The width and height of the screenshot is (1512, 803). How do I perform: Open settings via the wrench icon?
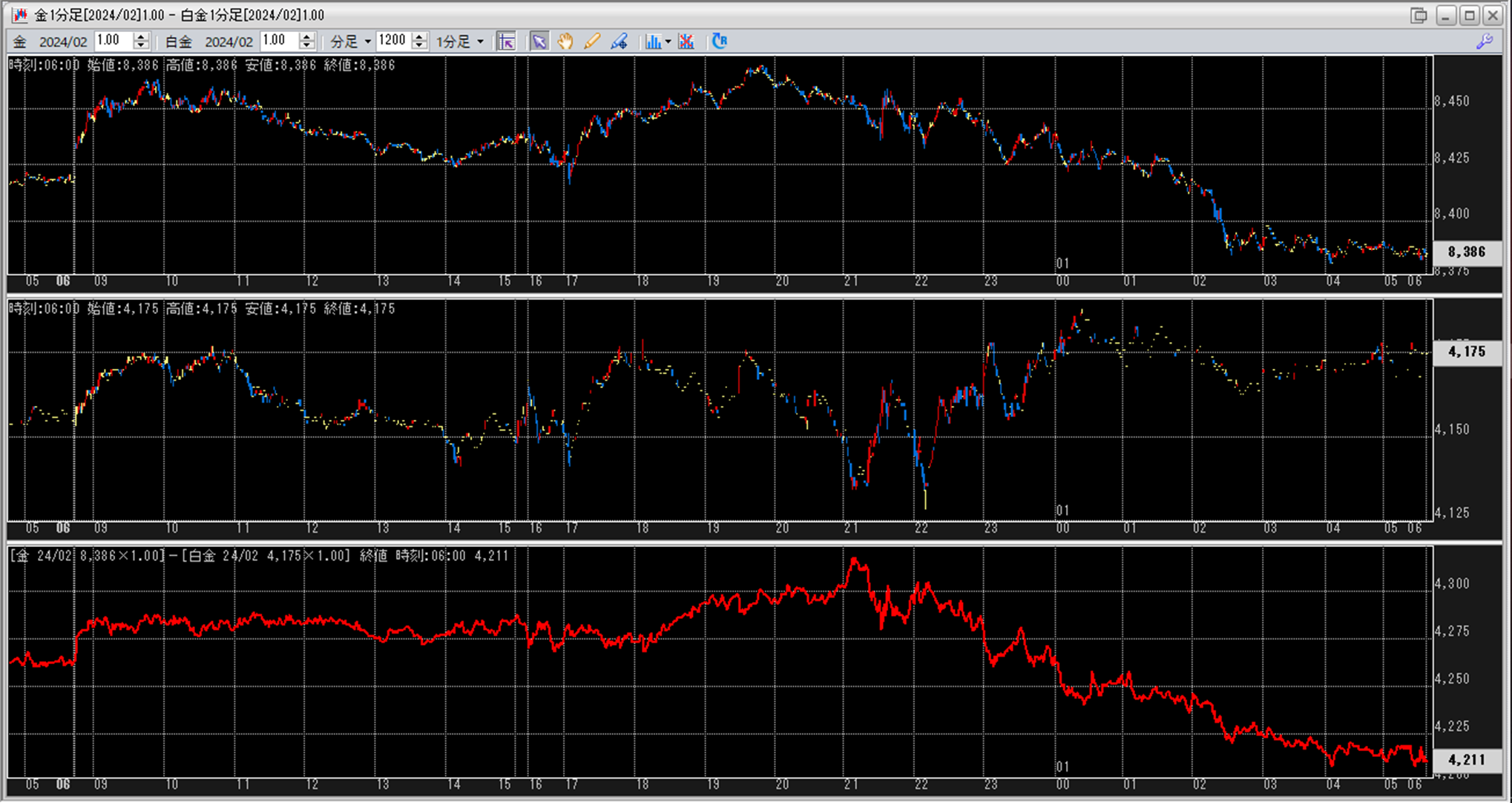1485,42
